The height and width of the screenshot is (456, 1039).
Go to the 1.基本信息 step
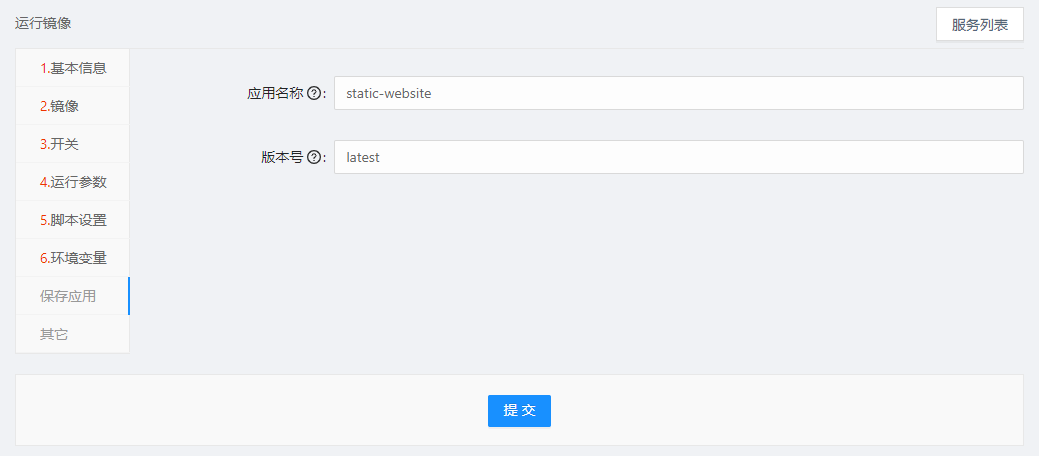point(73,68)
